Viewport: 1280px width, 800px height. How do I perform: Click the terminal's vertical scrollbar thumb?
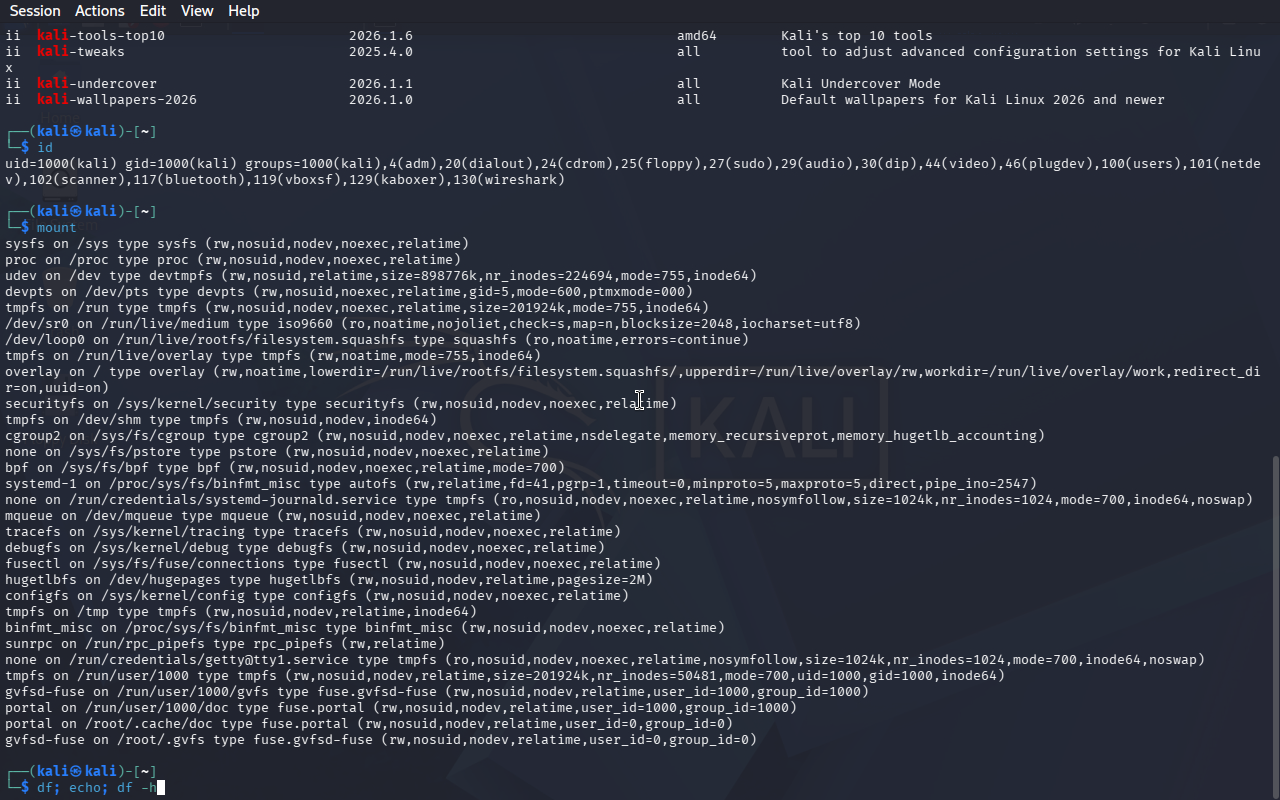[x=1274, y=620]
